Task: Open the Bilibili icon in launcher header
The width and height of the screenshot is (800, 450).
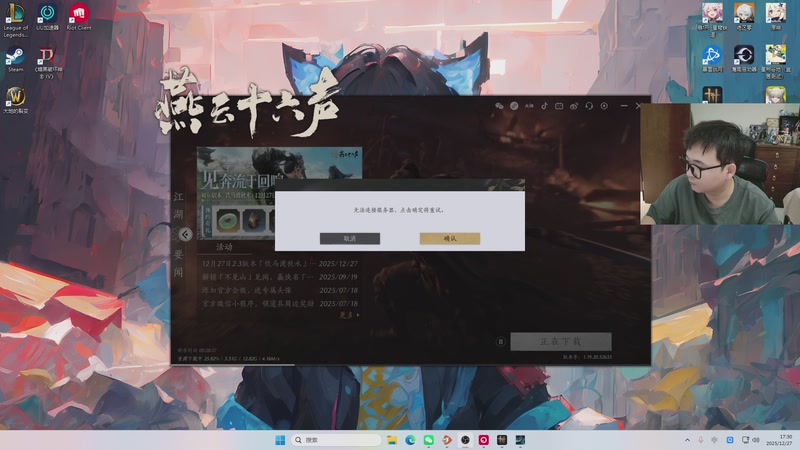Action: point(559,106)
